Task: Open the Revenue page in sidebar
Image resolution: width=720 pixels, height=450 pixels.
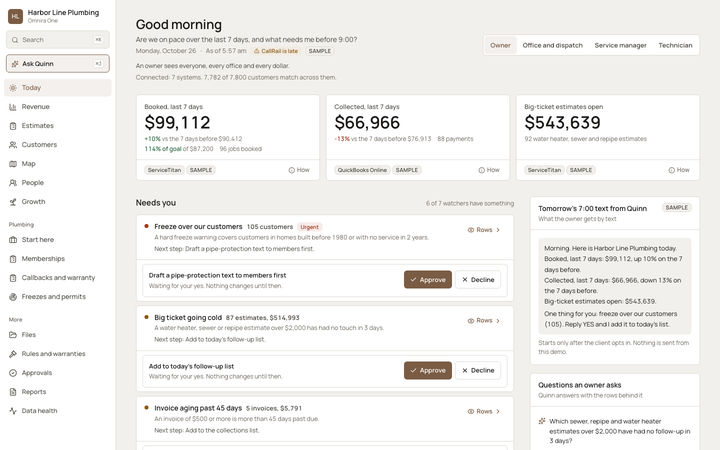Action: coord(58,107)
